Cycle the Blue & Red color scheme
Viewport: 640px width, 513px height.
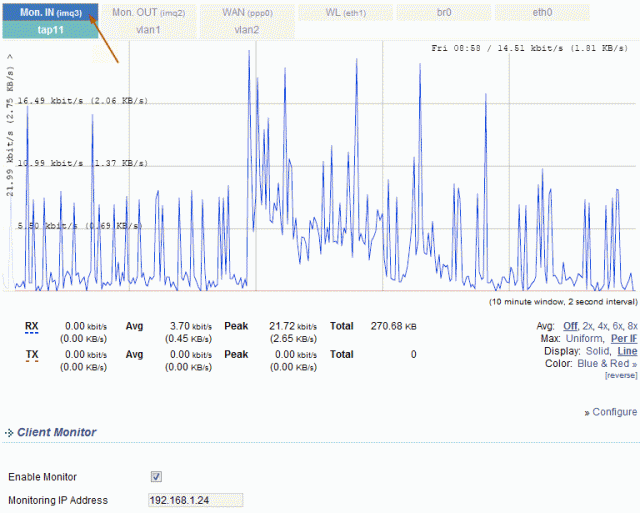[607, 363]
